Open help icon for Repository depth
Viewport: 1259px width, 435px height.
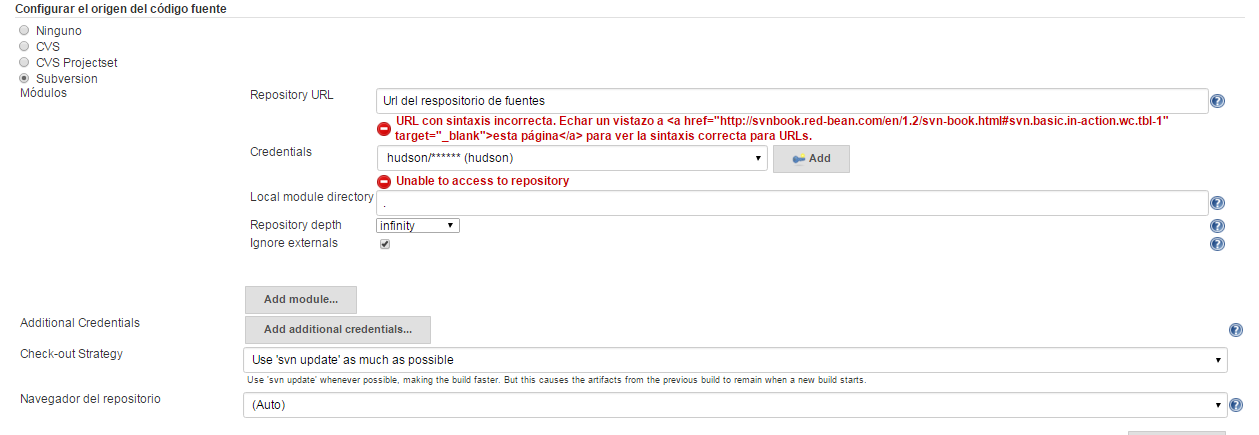[x=1217, y=226]
